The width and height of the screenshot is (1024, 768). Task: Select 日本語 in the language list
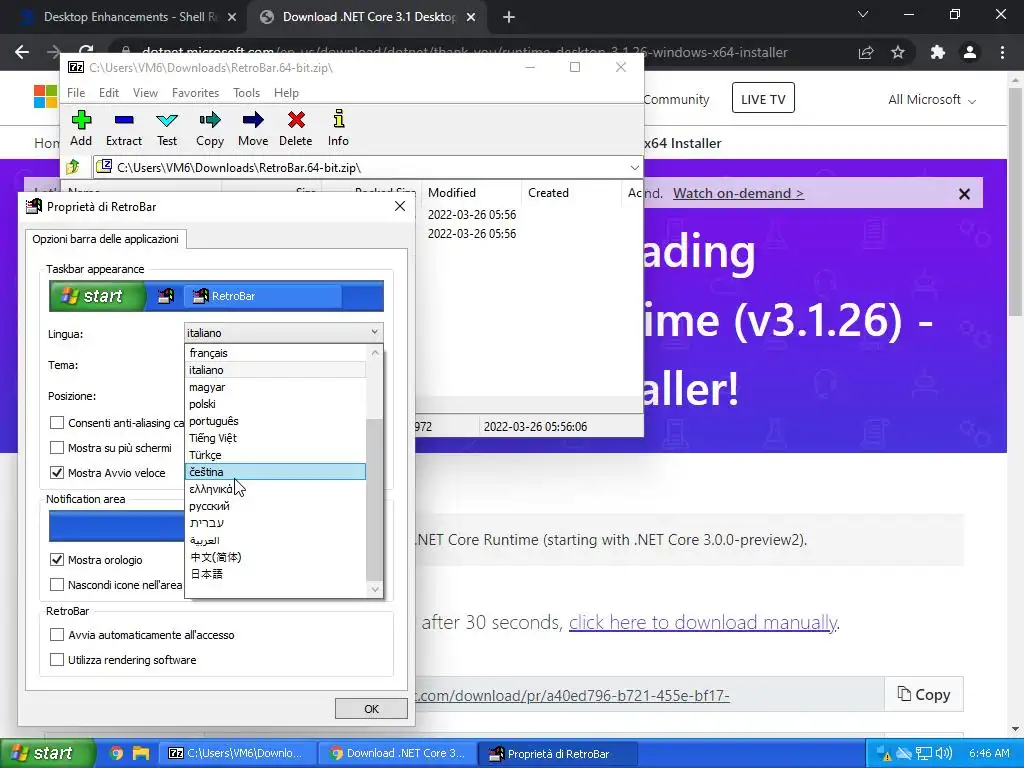point(275,573)
